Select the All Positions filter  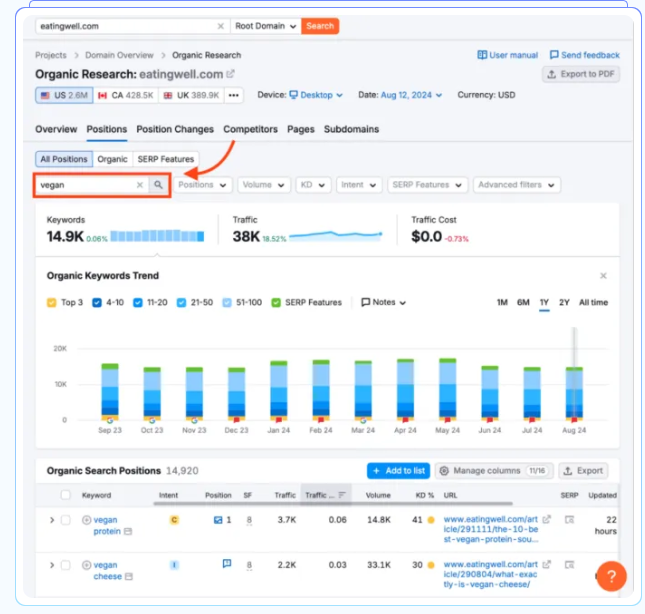click(x=64, y=159)
